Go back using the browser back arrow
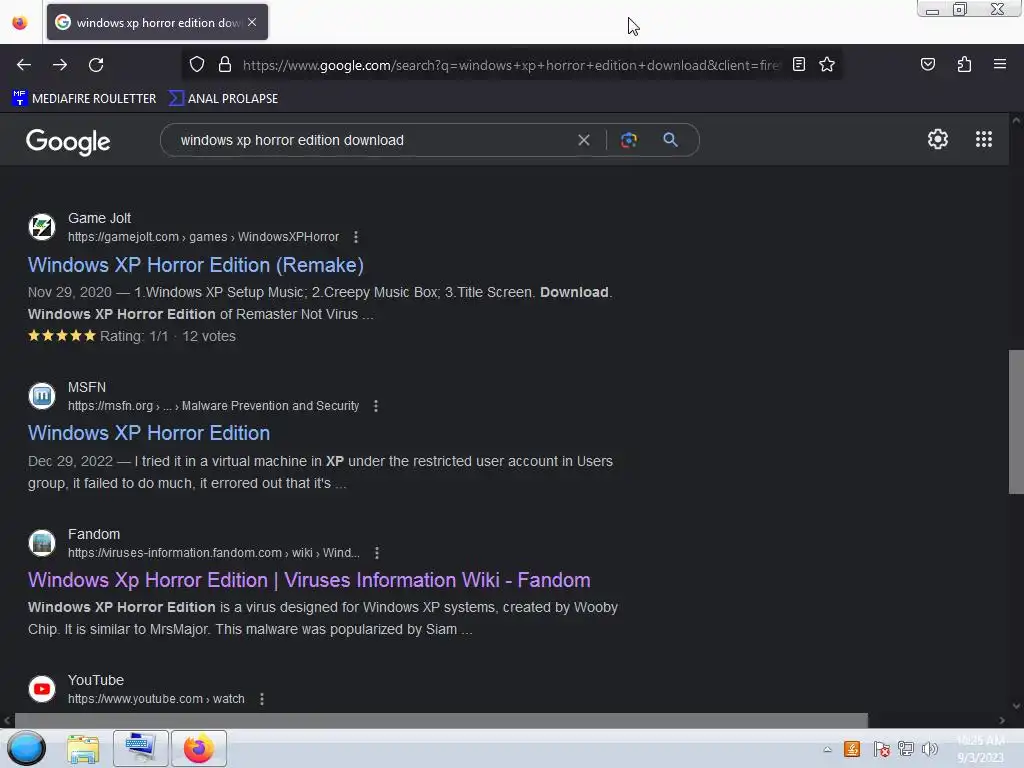The height and width of the screenshot is (768, 1024). point(24,65)
